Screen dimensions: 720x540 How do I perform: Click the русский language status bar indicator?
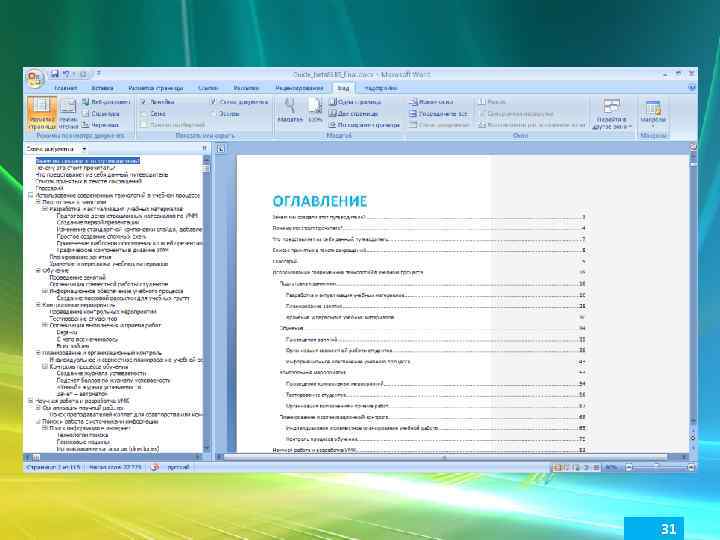click(178, 467)
